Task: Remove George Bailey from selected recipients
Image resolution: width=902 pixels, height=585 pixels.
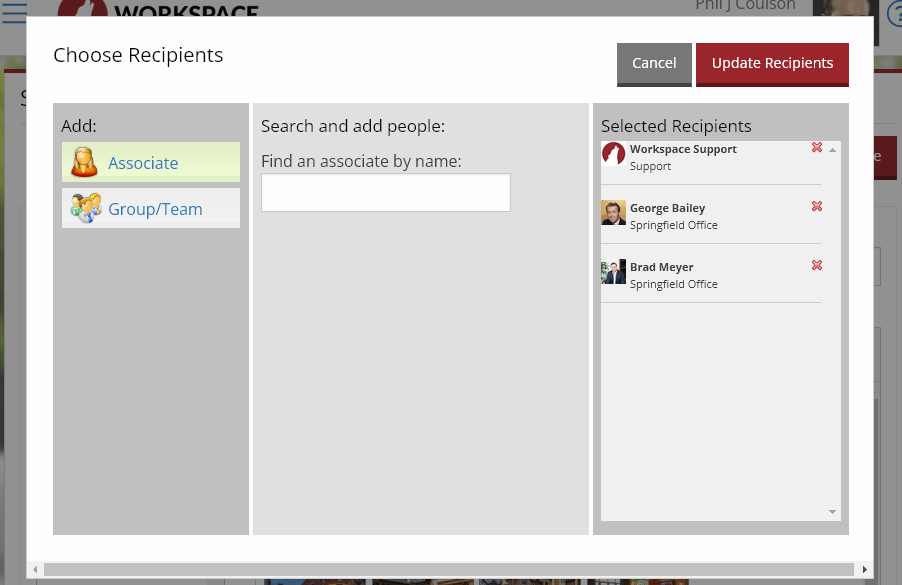Action: [817, 207]
